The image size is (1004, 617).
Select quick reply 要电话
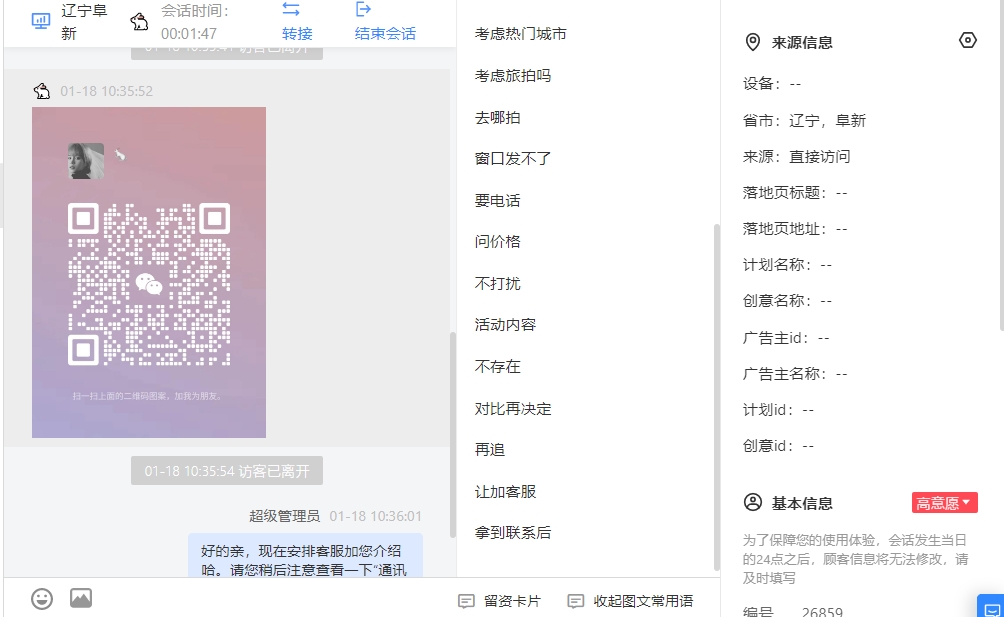point(498,200)
